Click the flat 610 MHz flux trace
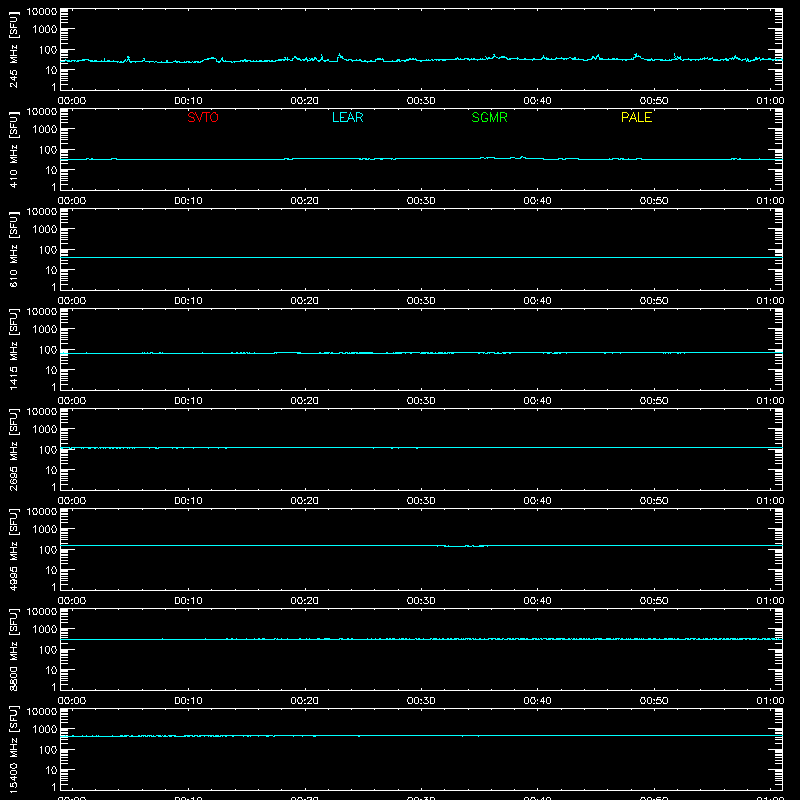The width and height of the screenshot is (800, 800). [421, 258]
